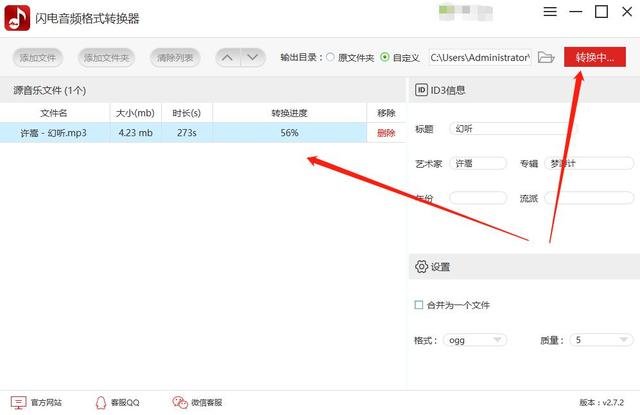640x415 pixels.
Task: Click the 56% conversion progress cell
Action: [x=289, y=133]
